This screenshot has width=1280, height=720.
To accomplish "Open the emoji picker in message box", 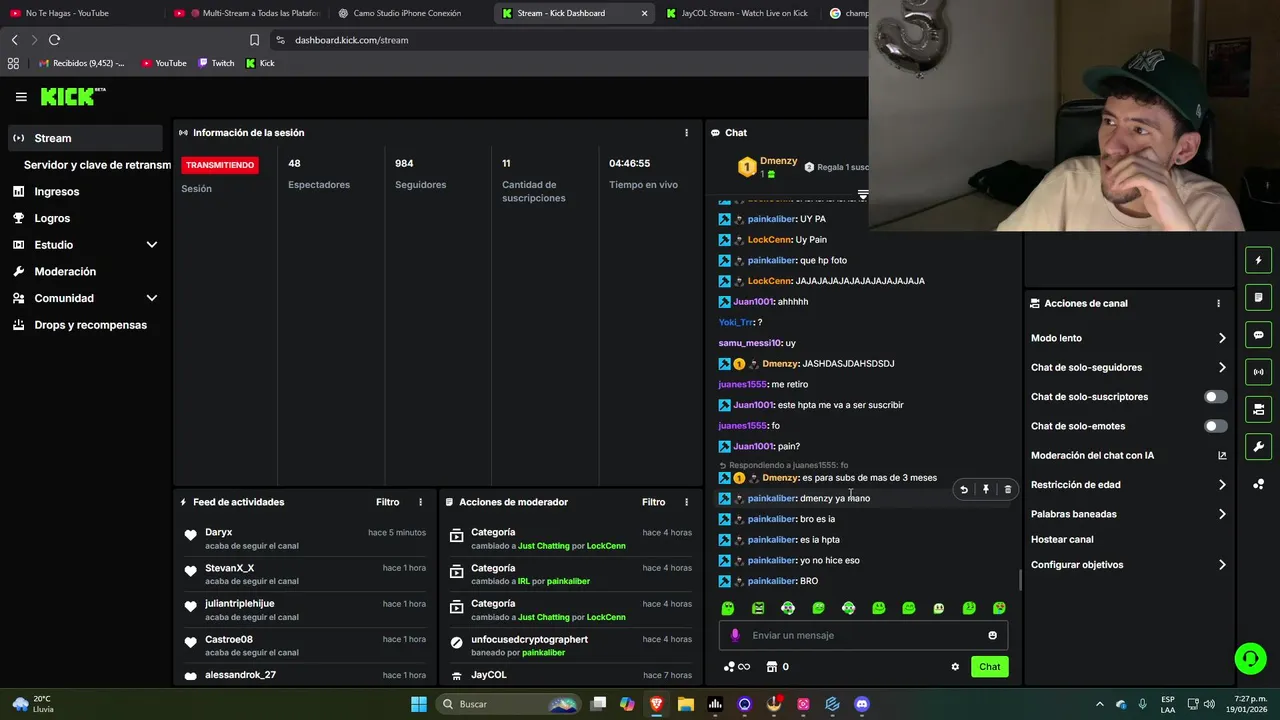I will [x=992, y=635].
